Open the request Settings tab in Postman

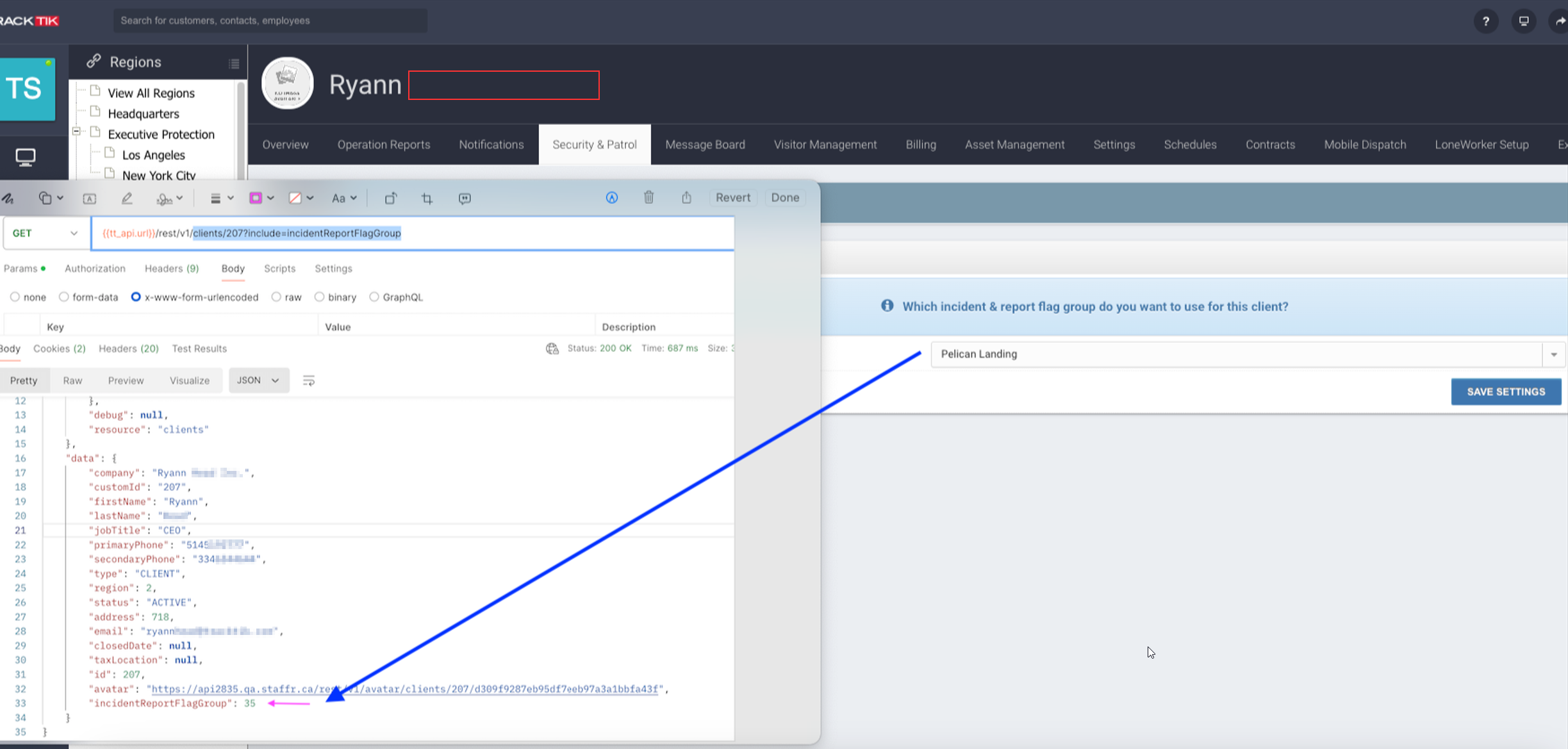point(333,268)
